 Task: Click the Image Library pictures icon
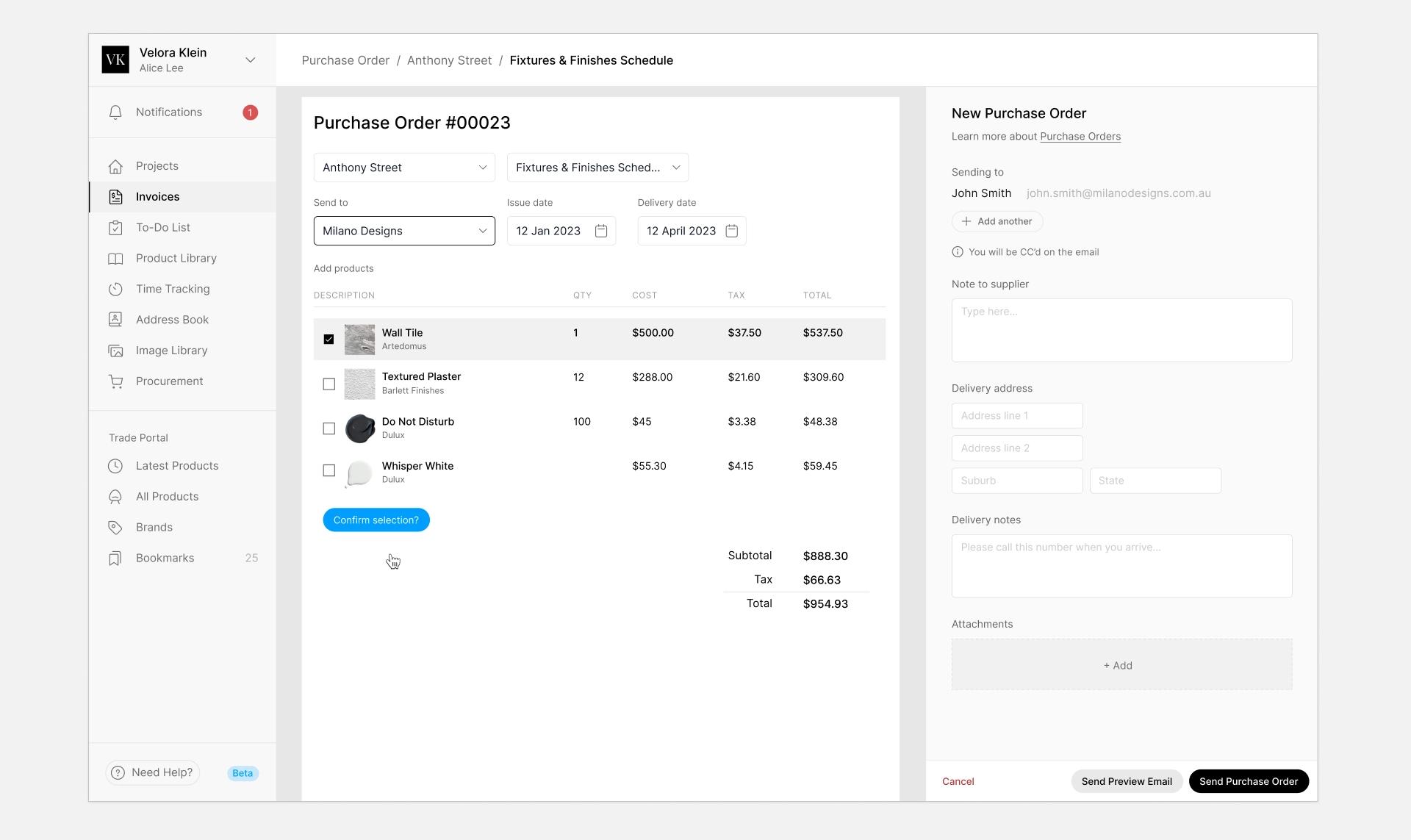pyautogui.click(x=115, y=351)
